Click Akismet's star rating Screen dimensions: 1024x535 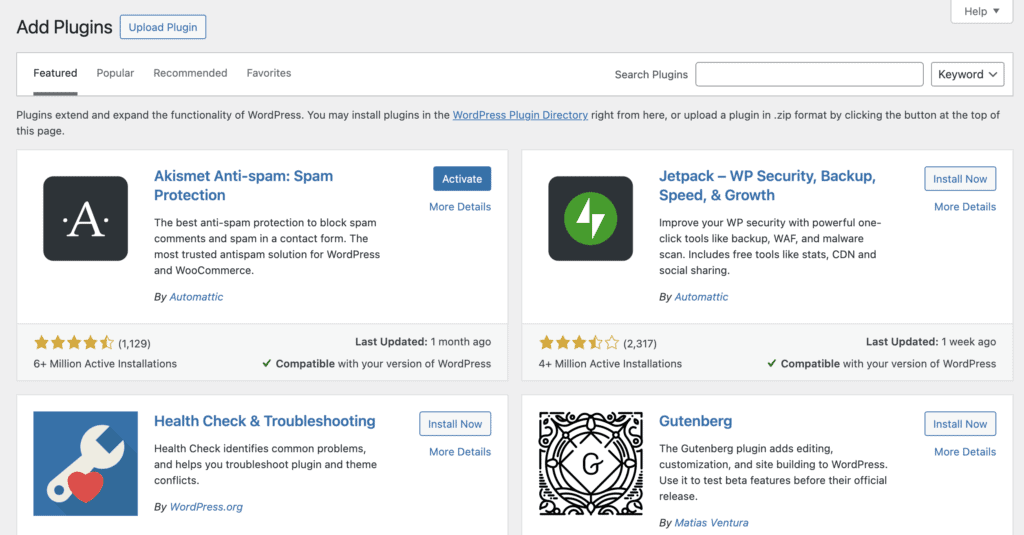[x=74, y=342]
